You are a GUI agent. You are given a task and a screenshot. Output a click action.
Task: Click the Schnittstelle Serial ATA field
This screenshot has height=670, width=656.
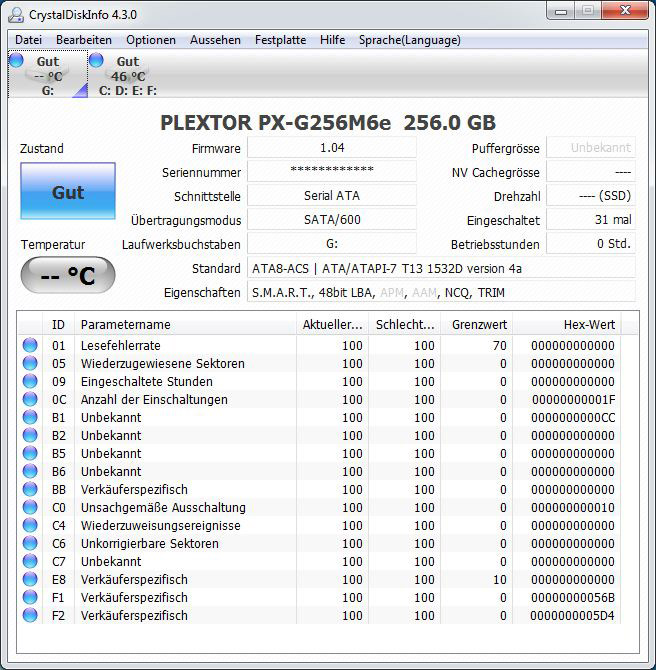click(332, 196)
